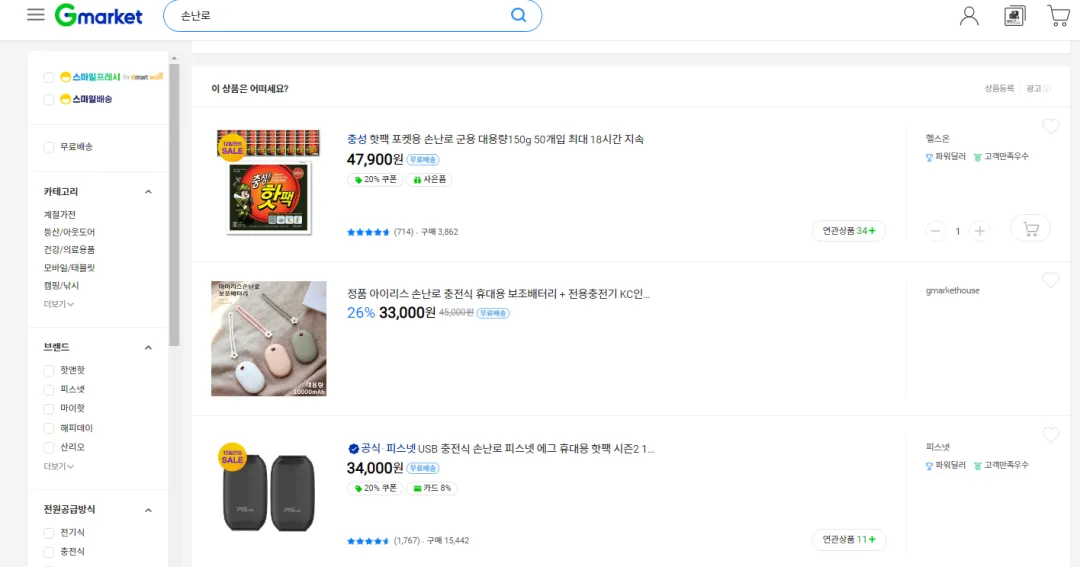Select 캠핑/낚시 category
Screen dimensions: 1080x567
61,285
